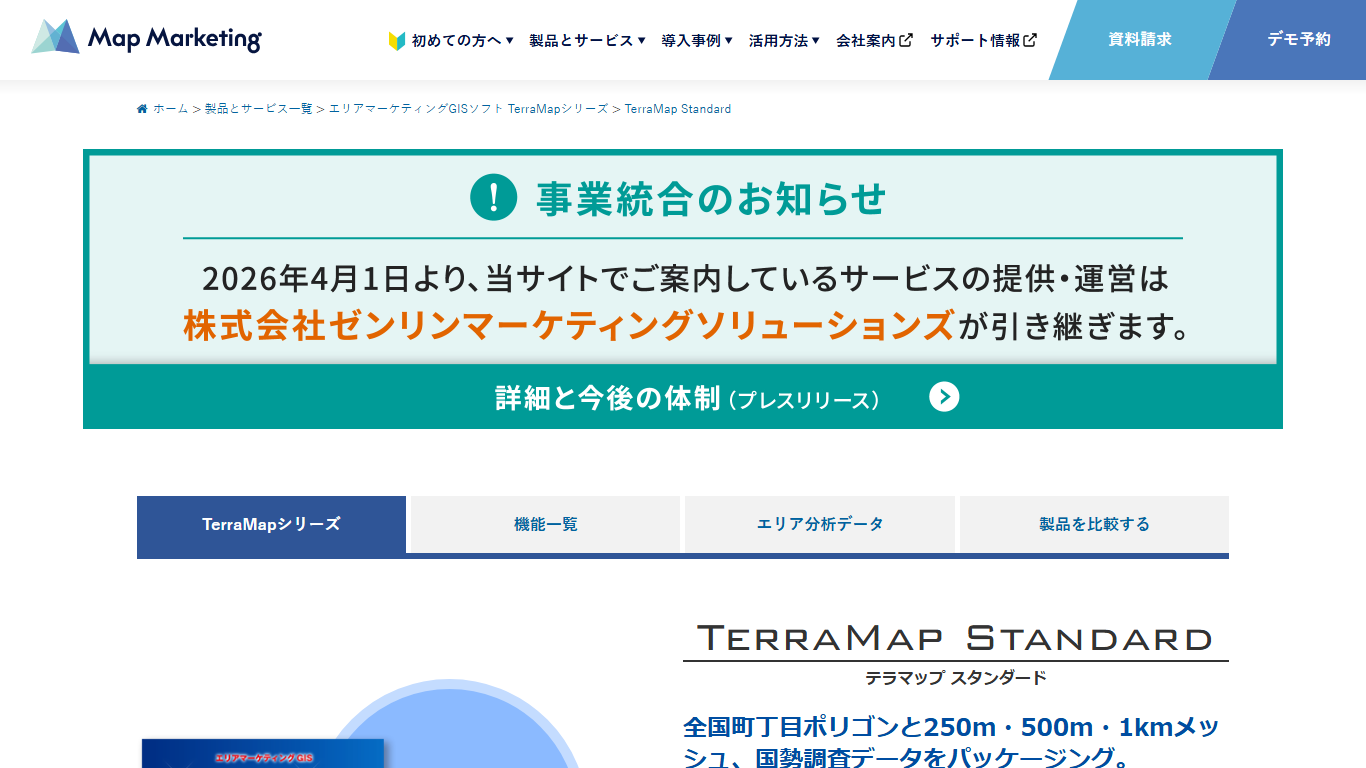Switch to the 機能一覧 tab
1366x768 pixels.
coord(545,524)
